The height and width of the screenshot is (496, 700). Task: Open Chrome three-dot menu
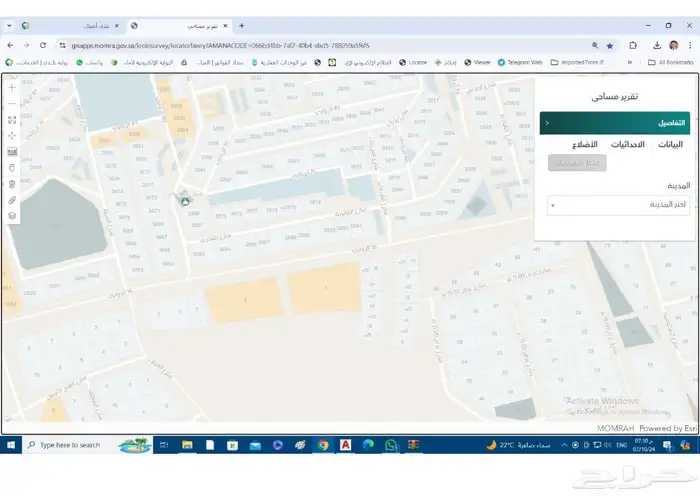tap(690, 45)
